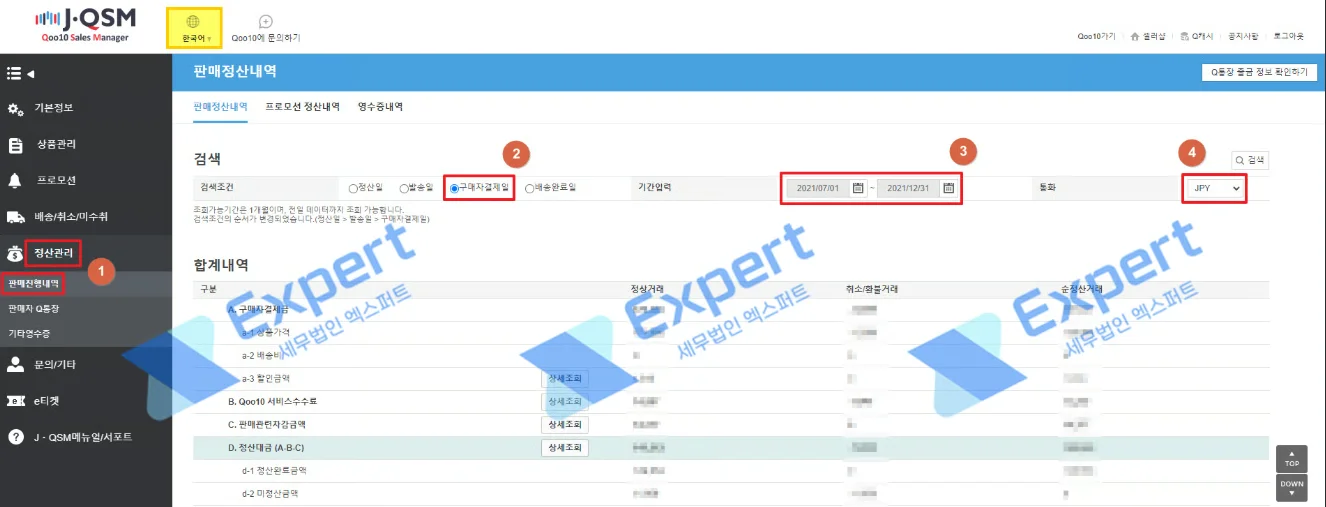The height and width of the screenshot is (507, 1326).
Task: Click the home icon beside 셀러샵
Action: [1135, 36]
